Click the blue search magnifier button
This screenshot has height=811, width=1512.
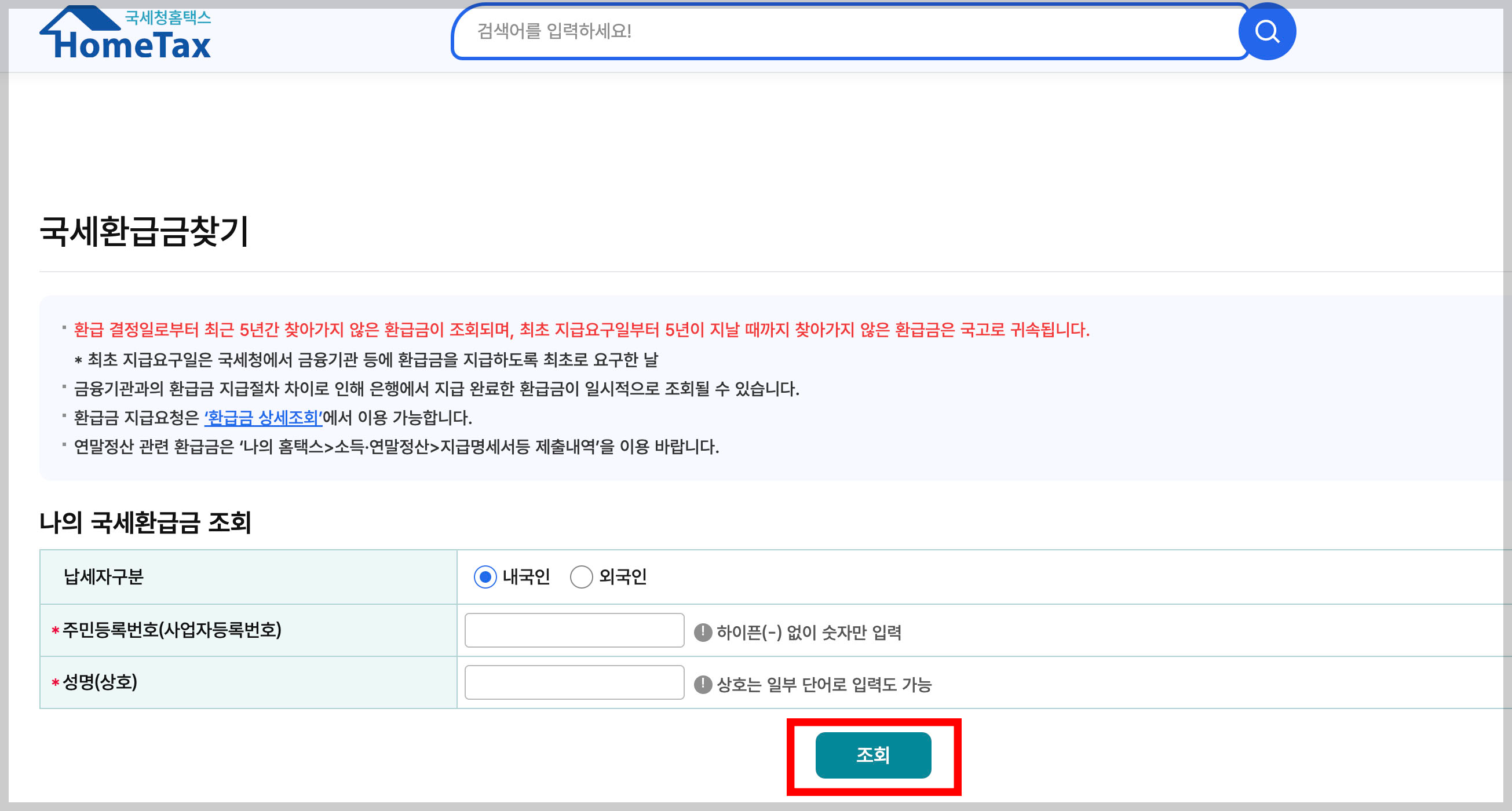(1266, 31)
